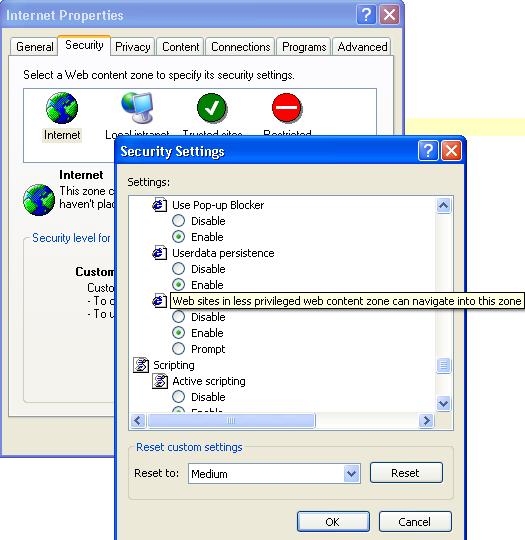Open the Content tab
This screenshot has width=525, height=540.
[181, 47]
